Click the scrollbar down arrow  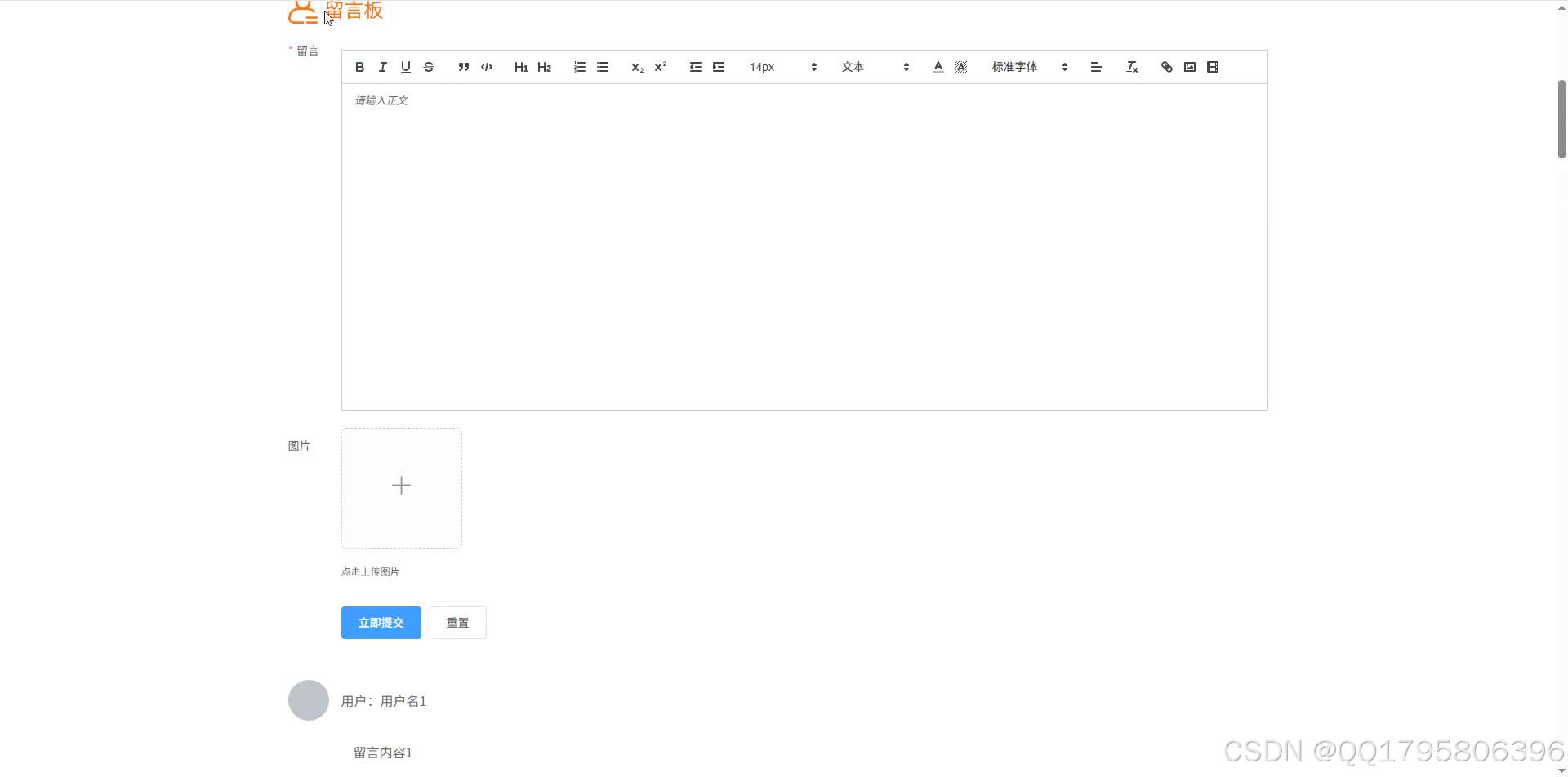pos(1561,770)
